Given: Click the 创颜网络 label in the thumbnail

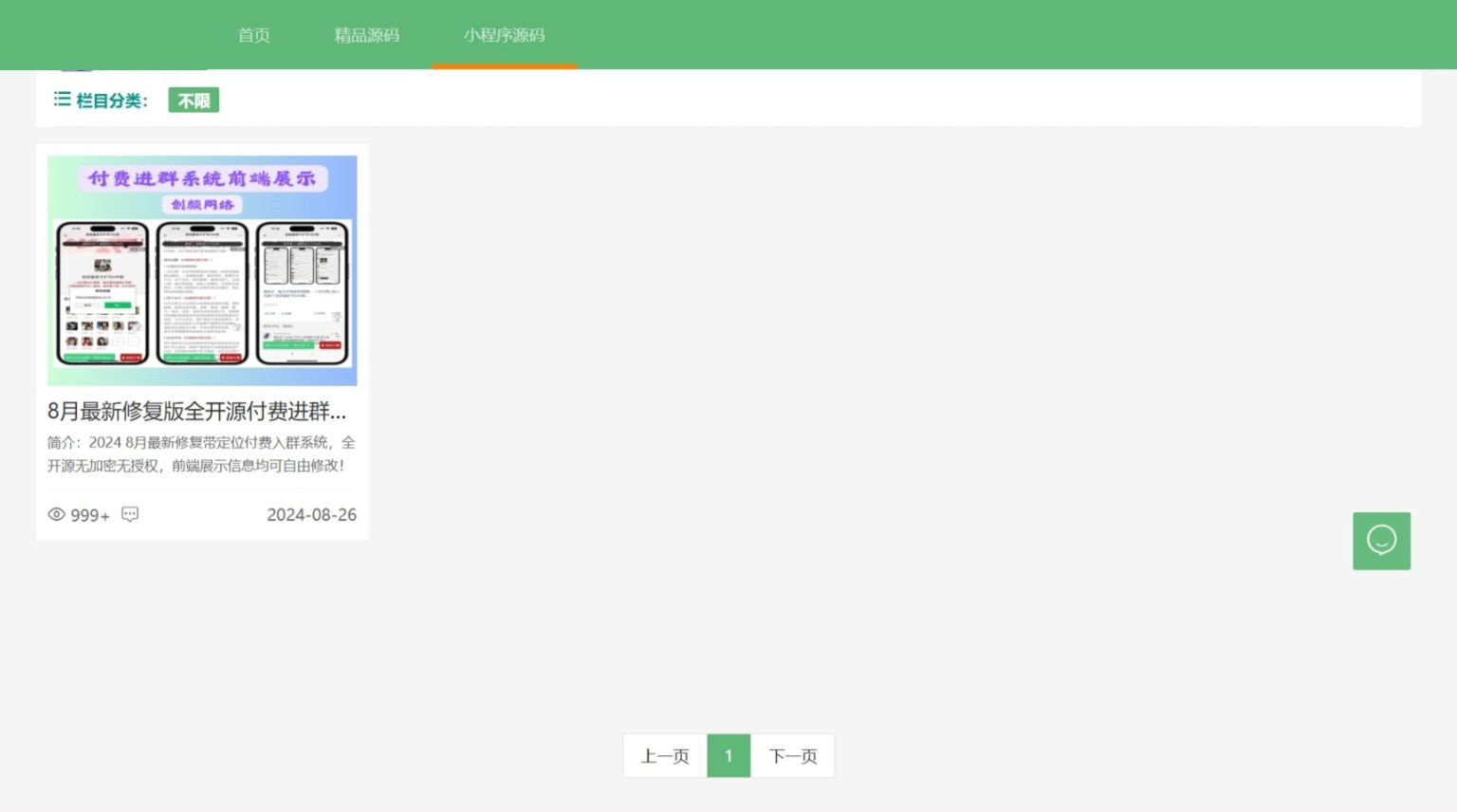Looking at the screenshot, I should pos(202,205).
